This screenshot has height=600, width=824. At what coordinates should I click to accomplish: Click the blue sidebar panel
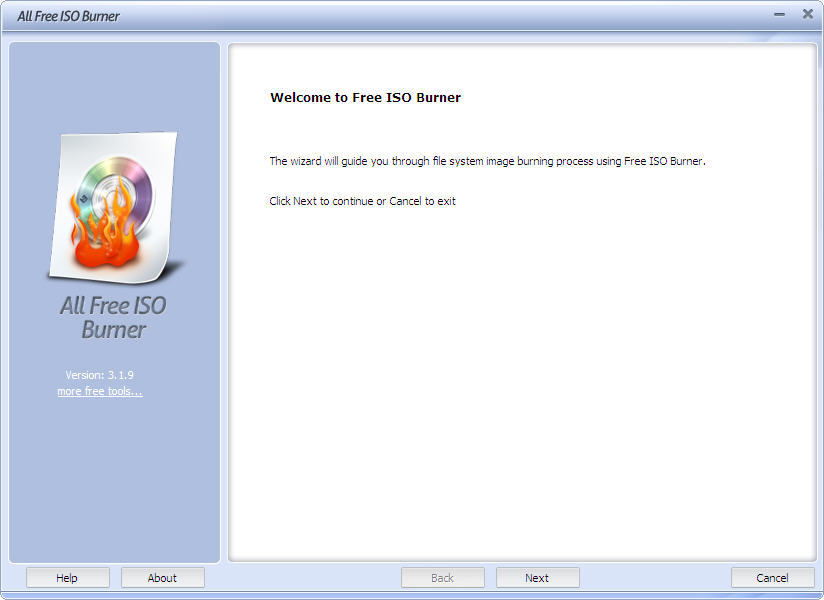click(115, 470)
